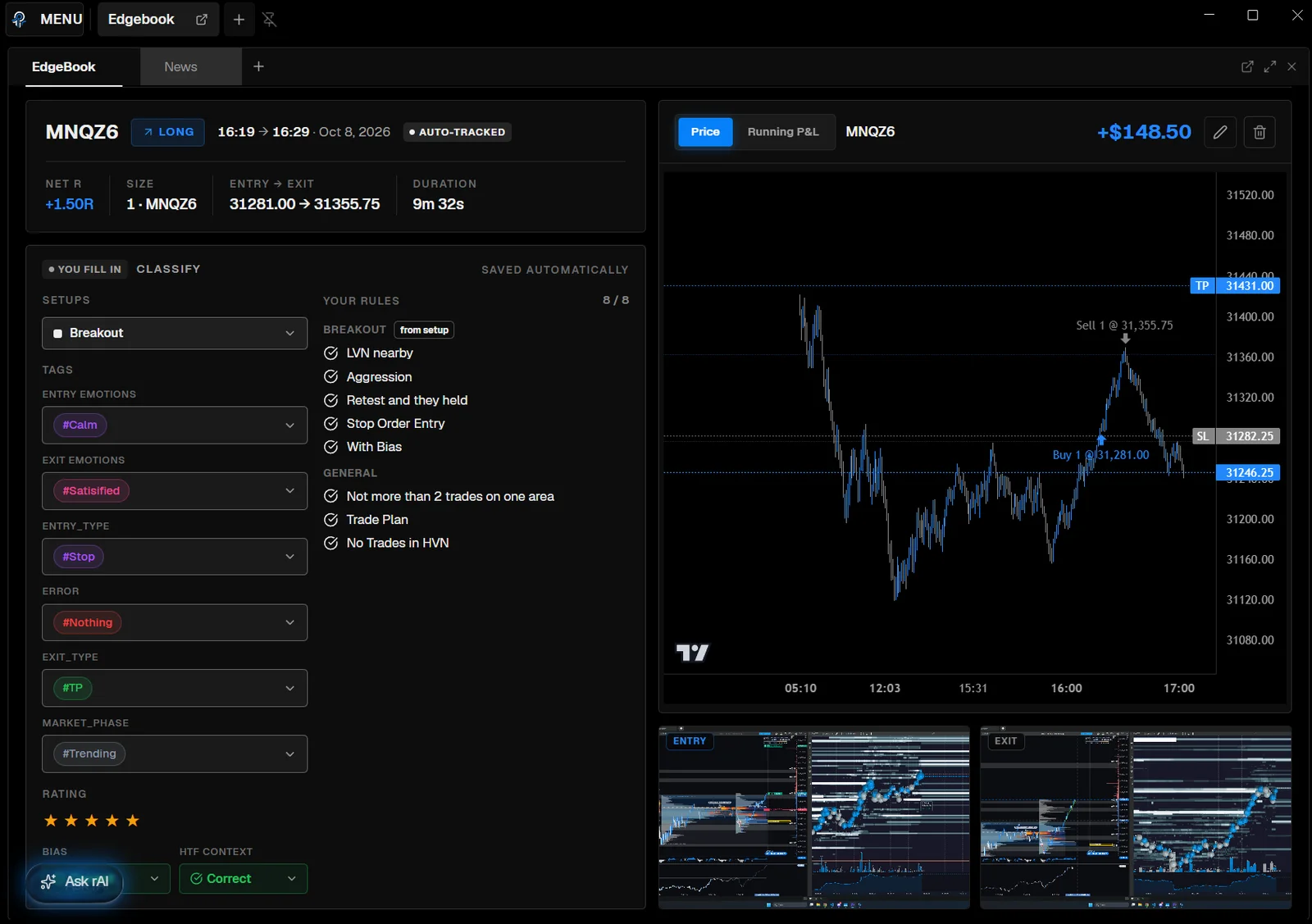Add a new panel tab next to News
This screenshot has height=924, width=1312.
pyautogui.click(x=258, y=66)
